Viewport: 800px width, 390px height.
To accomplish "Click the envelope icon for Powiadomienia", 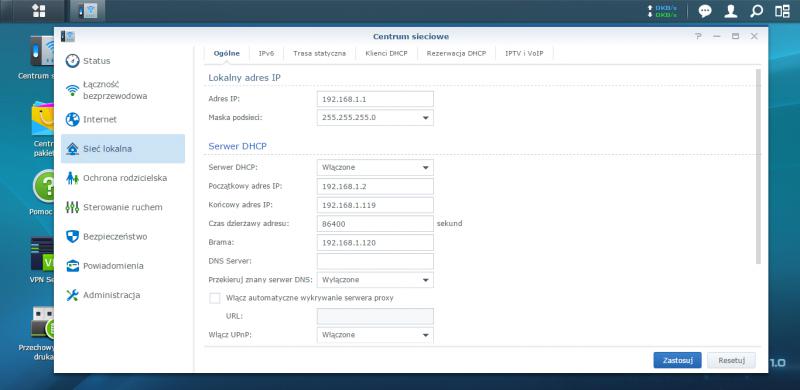I will click(73, 266).
